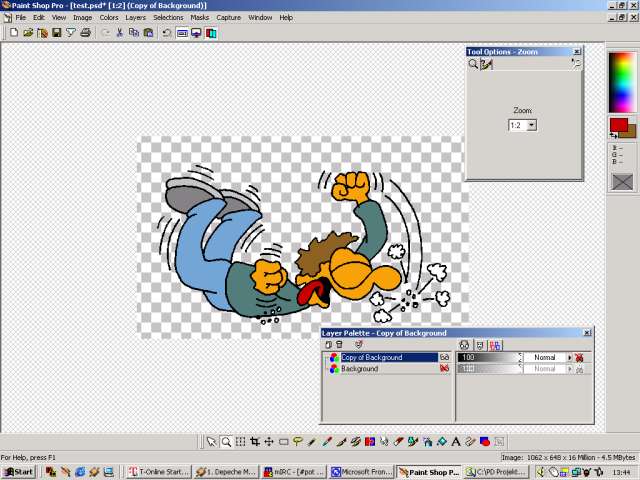
Task: Select the Object Selector tool
Action: 499,442
